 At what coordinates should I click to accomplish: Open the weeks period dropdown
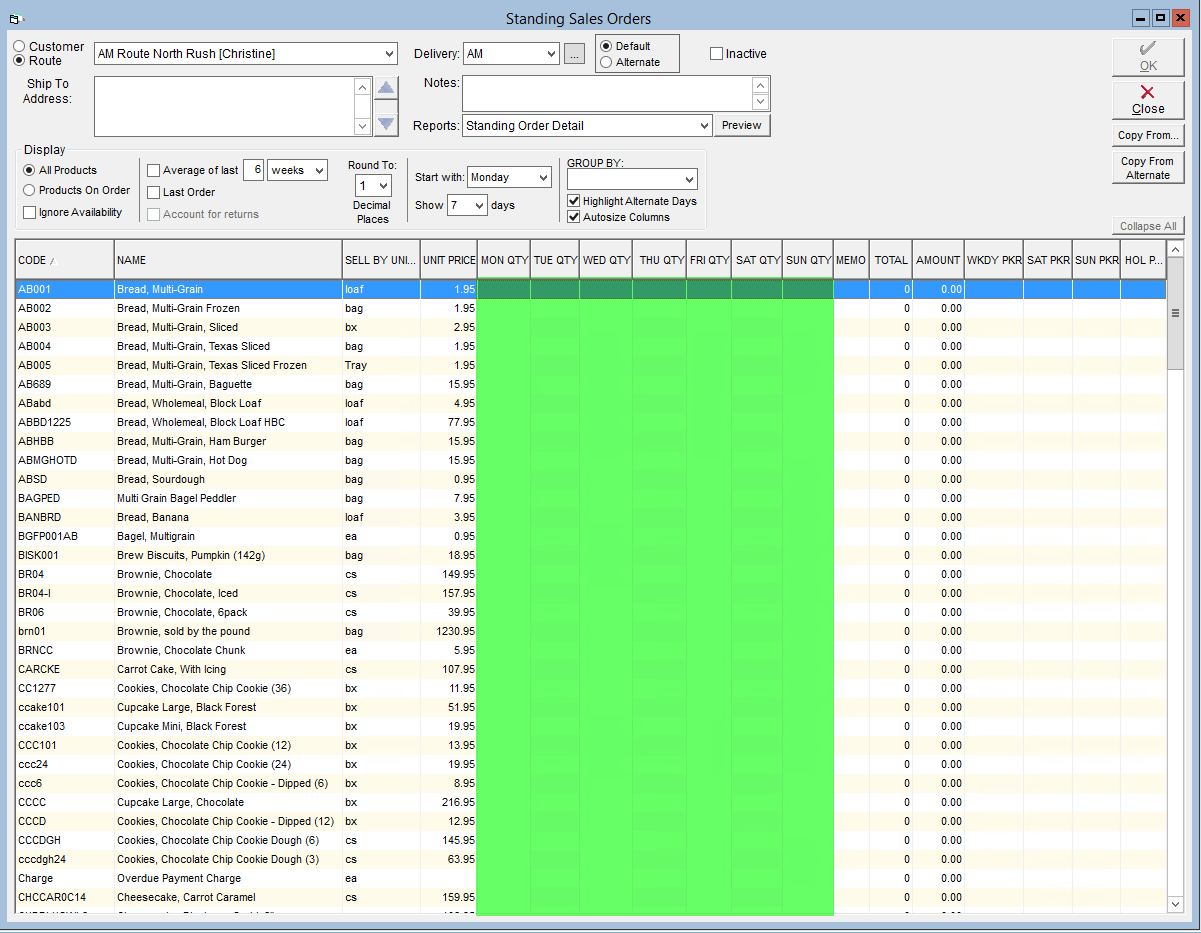(319, 171)
